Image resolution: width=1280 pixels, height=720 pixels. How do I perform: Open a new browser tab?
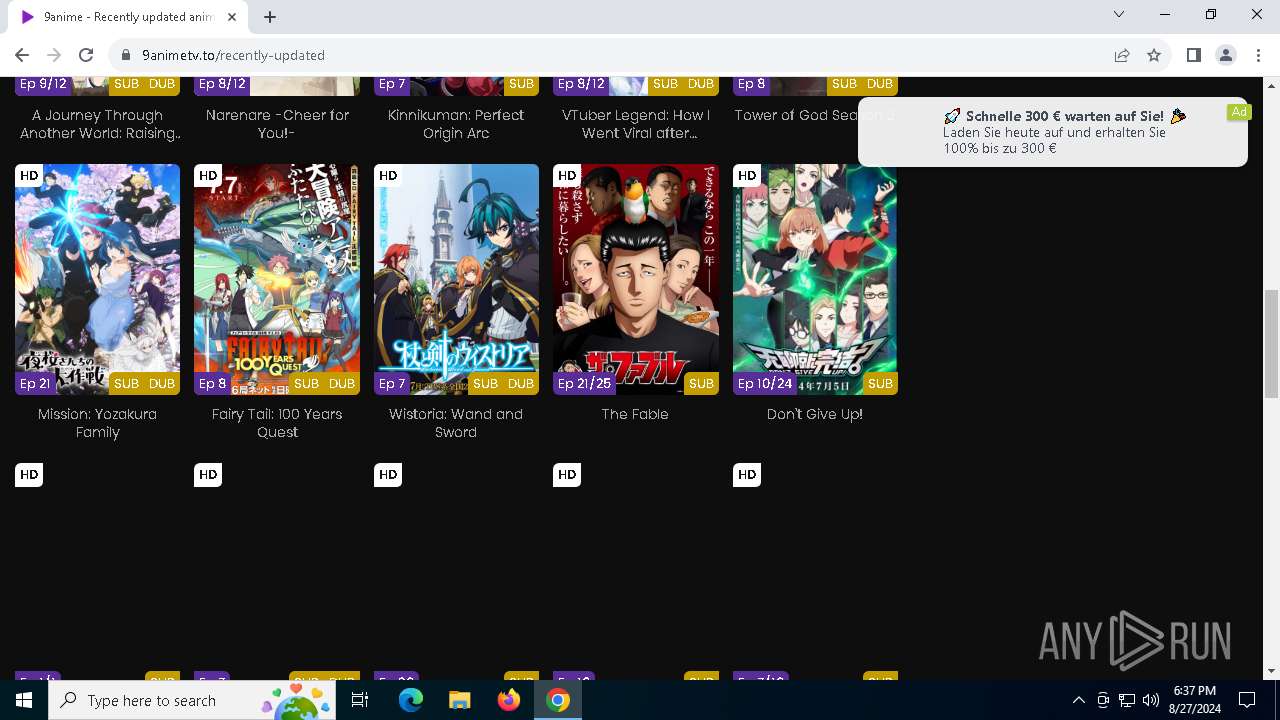pos(270,16)
